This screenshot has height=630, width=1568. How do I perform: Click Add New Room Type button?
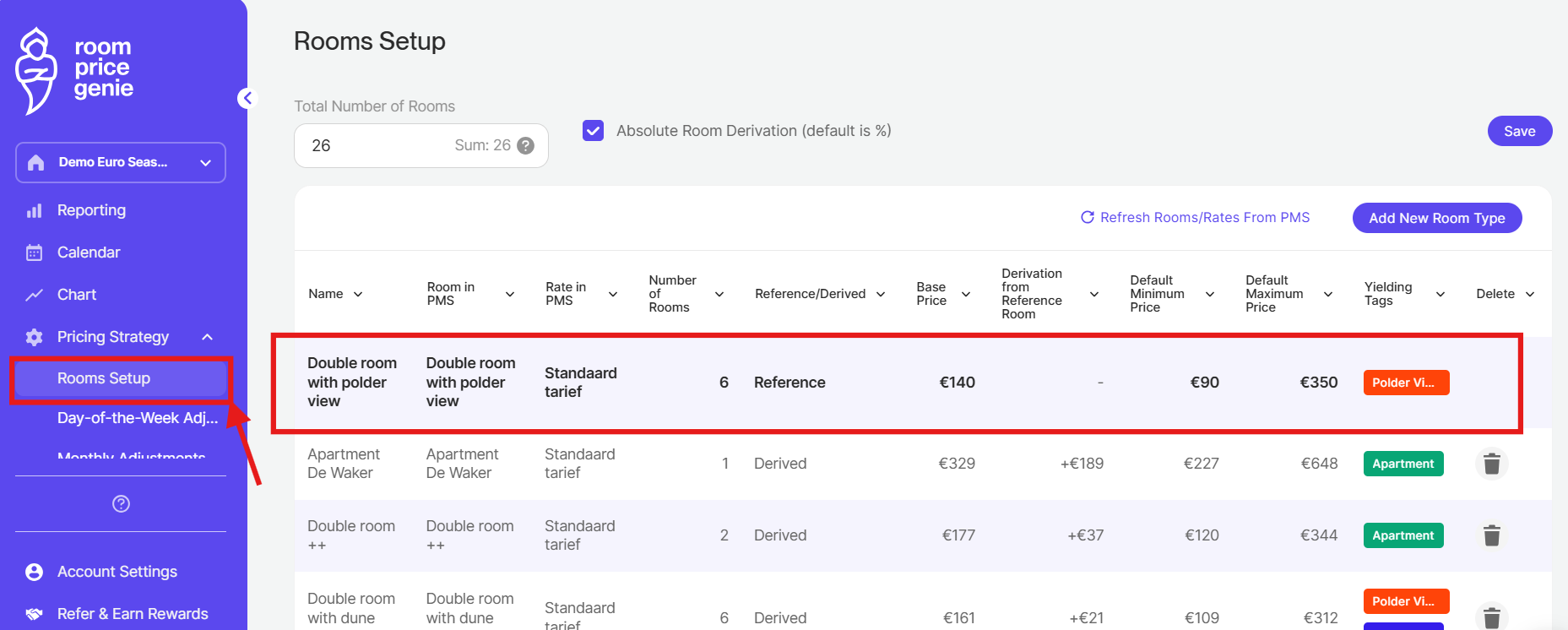click(1436, 218)
